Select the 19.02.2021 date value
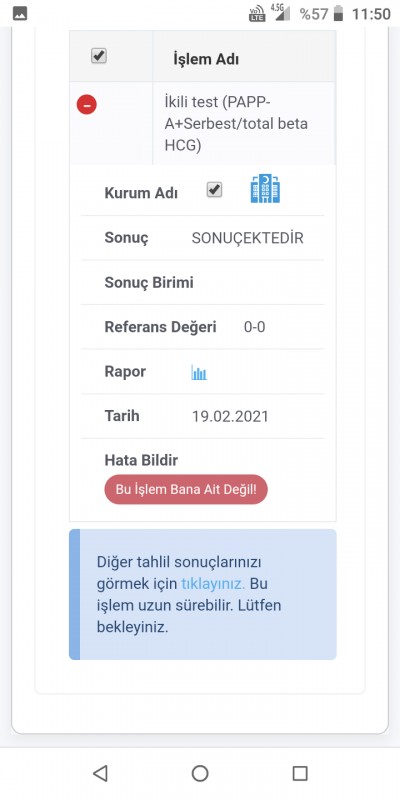The image size is (400, 800). tap(230, 416)
